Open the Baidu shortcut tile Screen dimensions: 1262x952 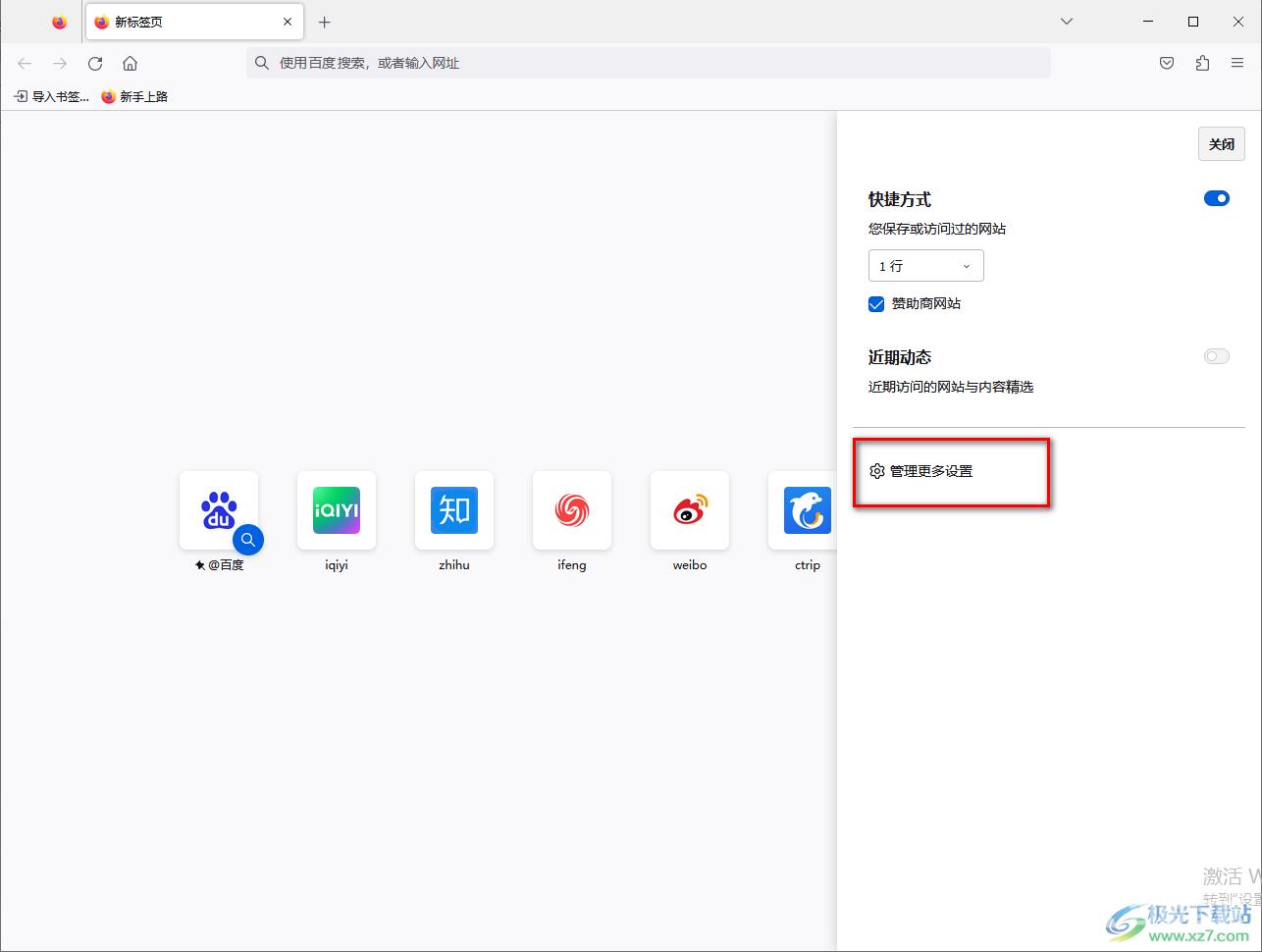(x=219, y=510)
